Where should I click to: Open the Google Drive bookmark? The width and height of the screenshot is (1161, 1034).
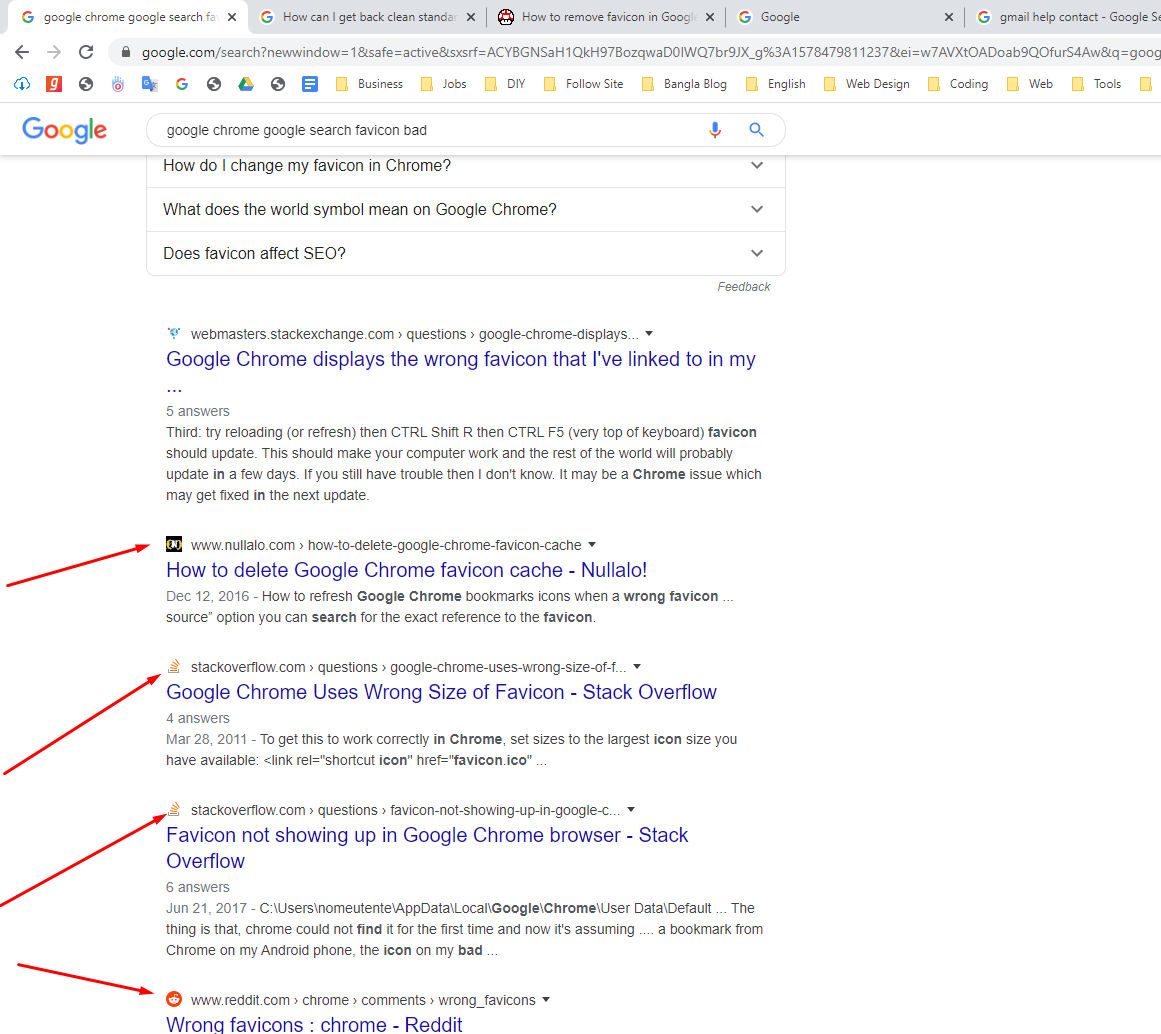coord(246,84)
